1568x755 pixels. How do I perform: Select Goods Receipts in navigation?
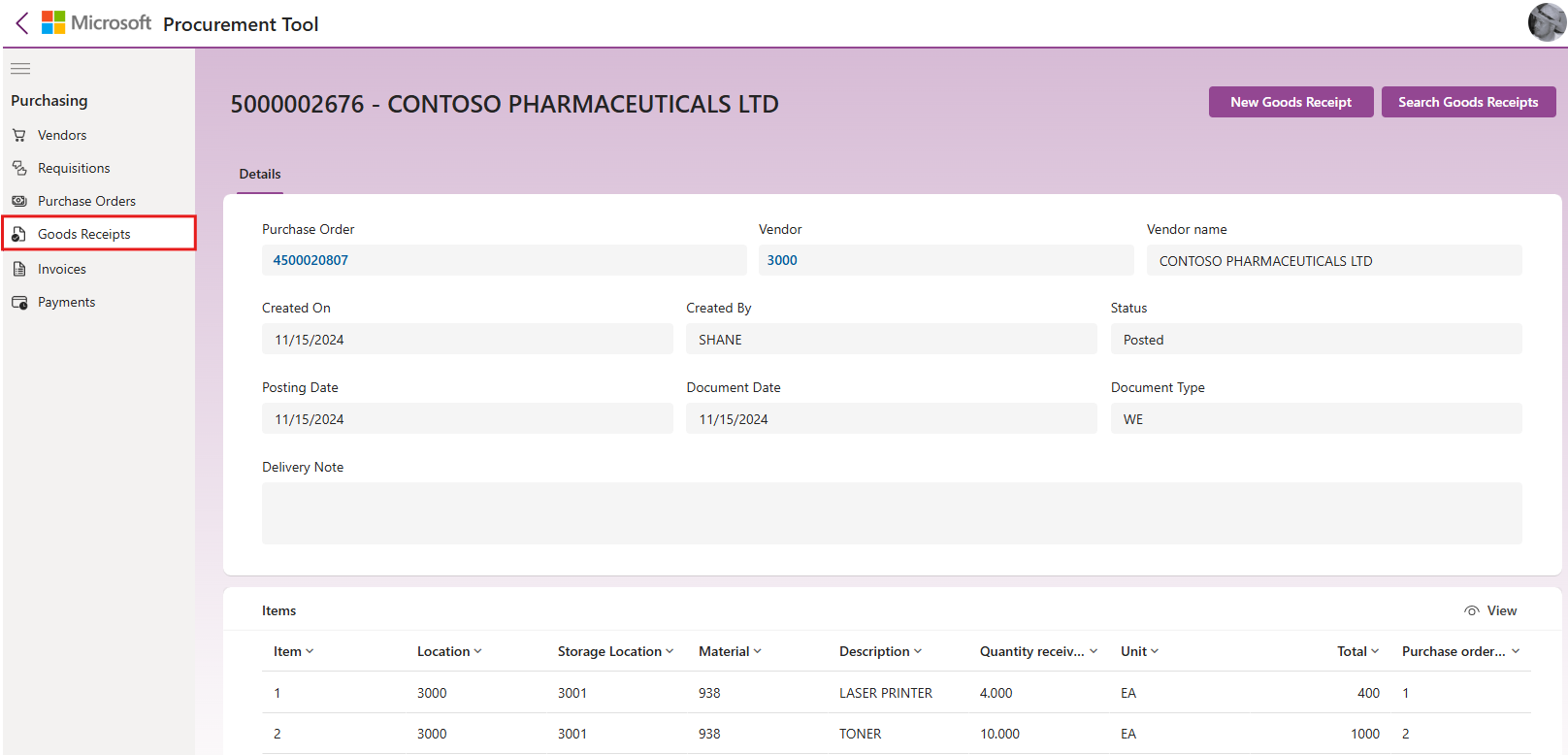(x=99, y=234)
